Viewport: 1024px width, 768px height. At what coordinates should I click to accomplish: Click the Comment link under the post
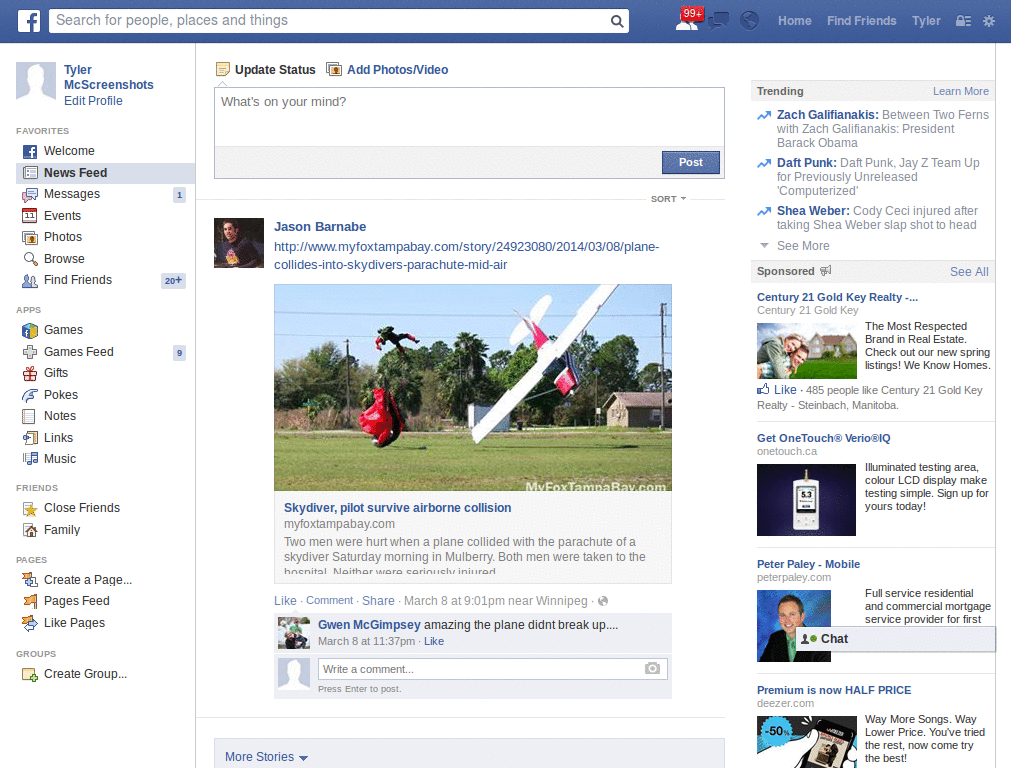tap(329, 601)
